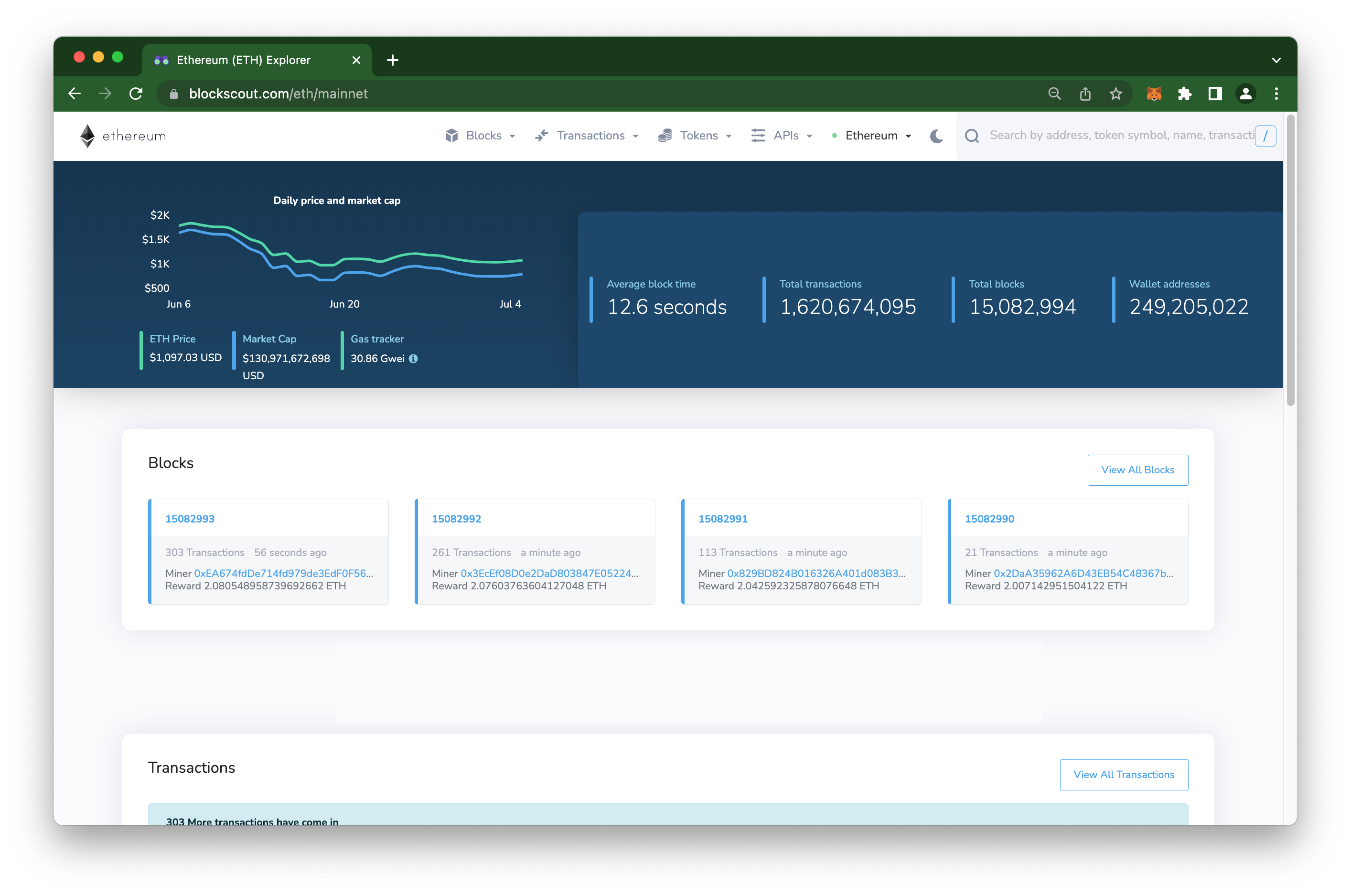Click the Gas tracker info icon
1351x896 pixels.
click(413, 359)
